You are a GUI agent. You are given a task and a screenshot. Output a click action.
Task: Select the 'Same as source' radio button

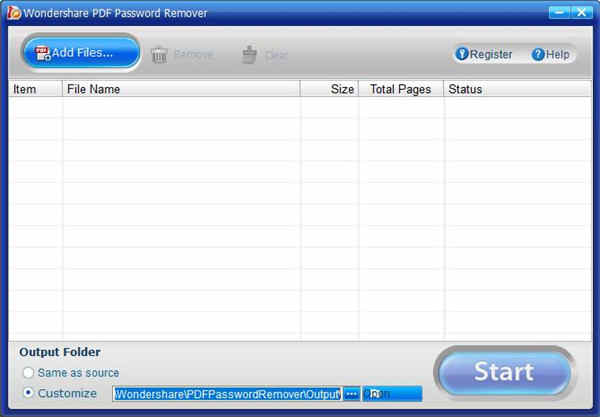click(x=28, y=372)
